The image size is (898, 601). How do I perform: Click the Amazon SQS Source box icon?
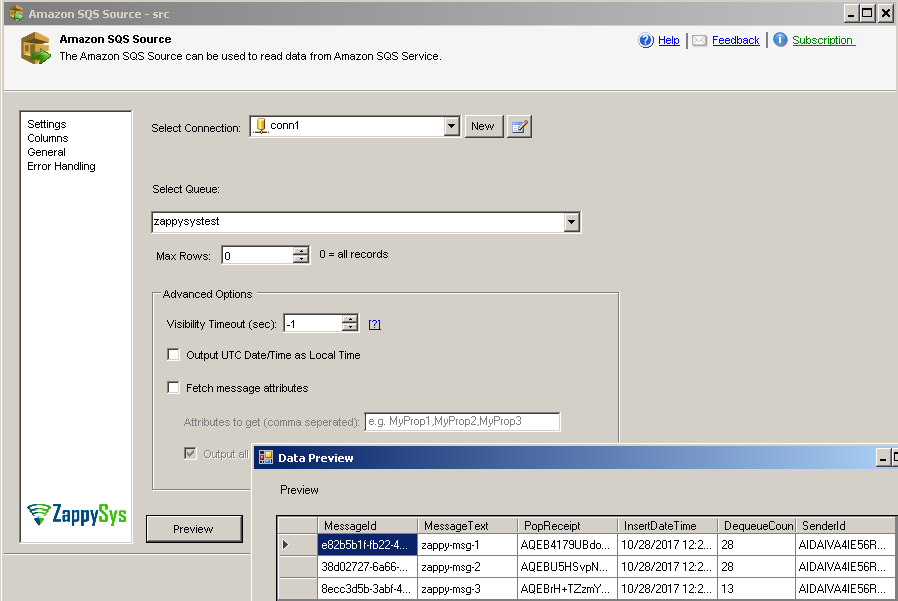36,48
